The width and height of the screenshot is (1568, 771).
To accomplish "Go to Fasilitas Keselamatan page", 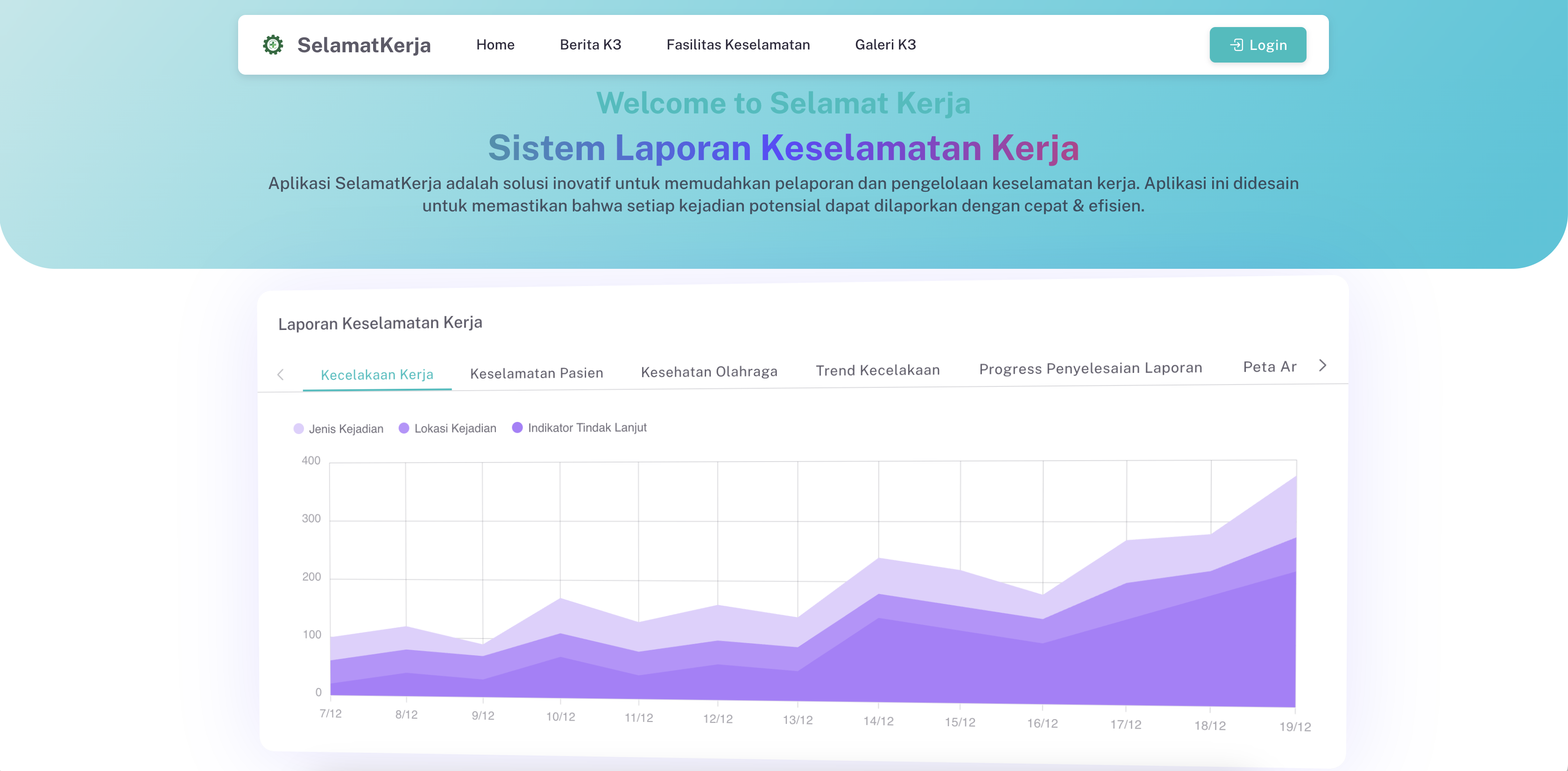I will point(738,44).
